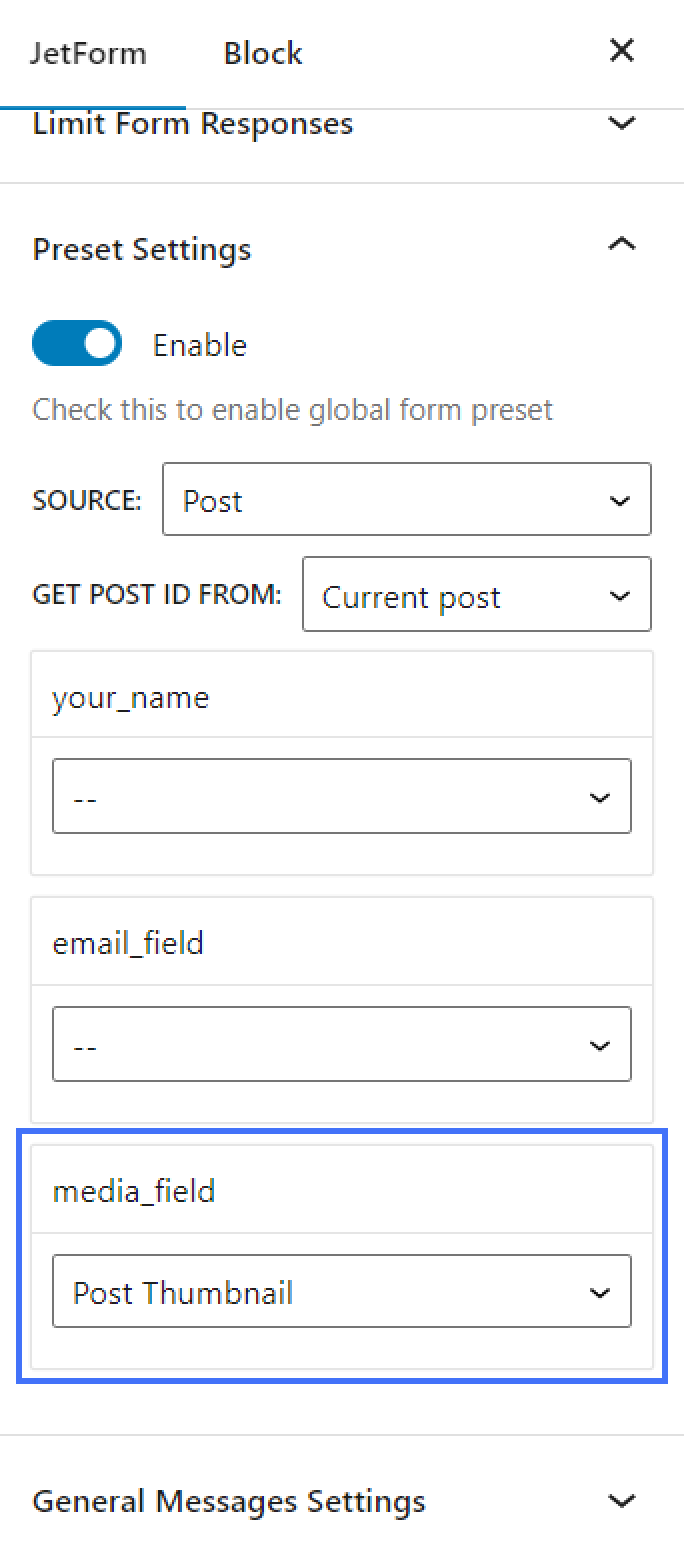Open the your_name preset dropdown

342,796
